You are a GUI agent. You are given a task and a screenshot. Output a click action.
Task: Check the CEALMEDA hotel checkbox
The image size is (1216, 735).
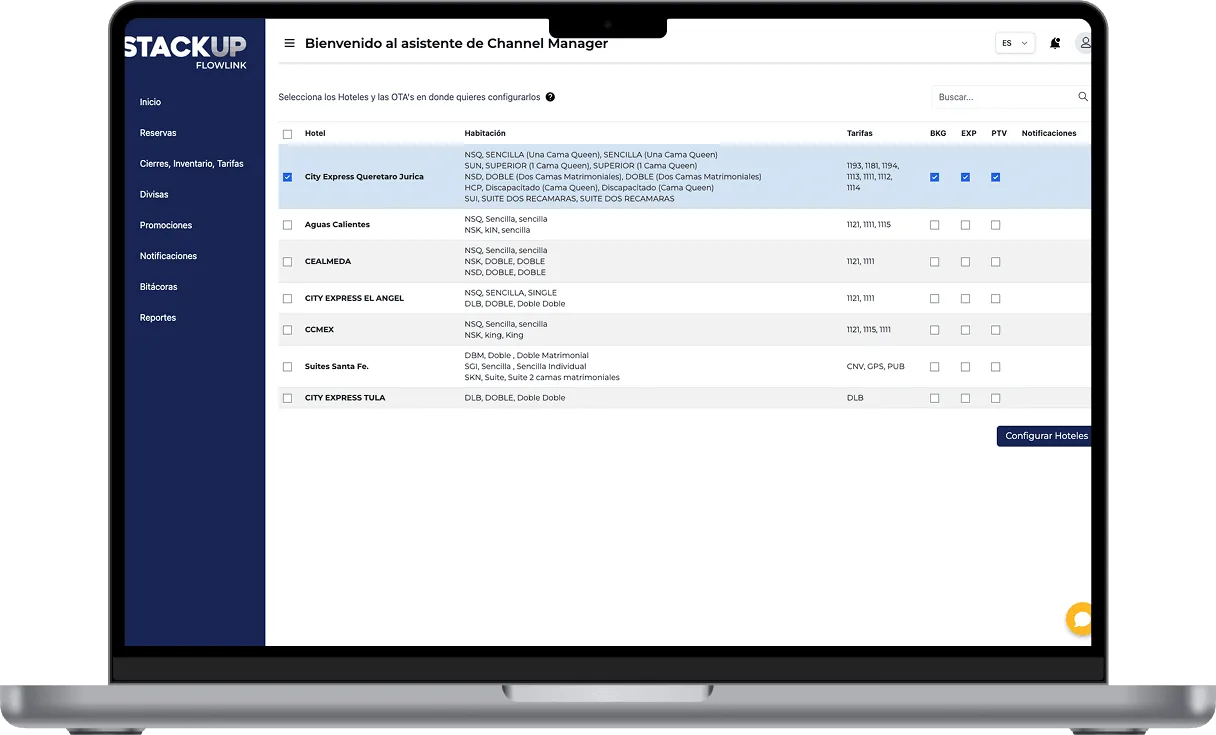click(288, 262)
